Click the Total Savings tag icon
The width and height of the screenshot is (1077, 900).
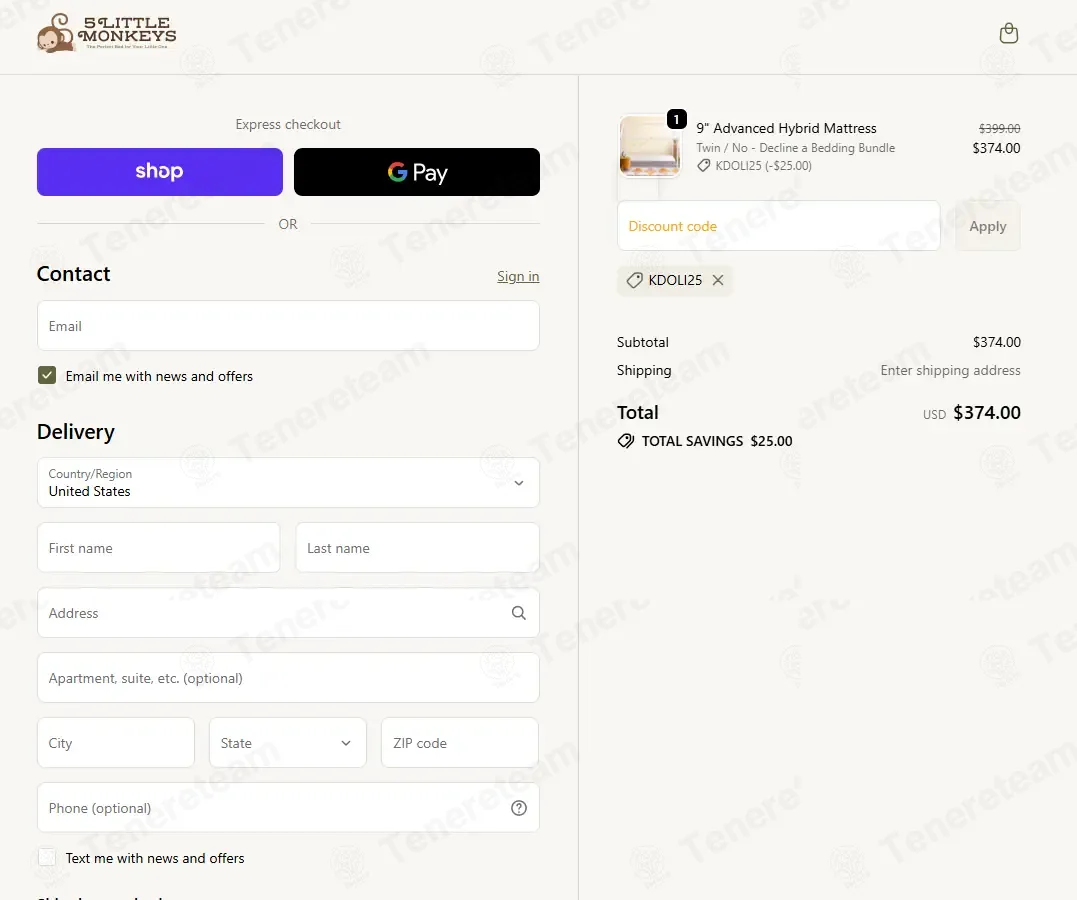coord(626,441)
